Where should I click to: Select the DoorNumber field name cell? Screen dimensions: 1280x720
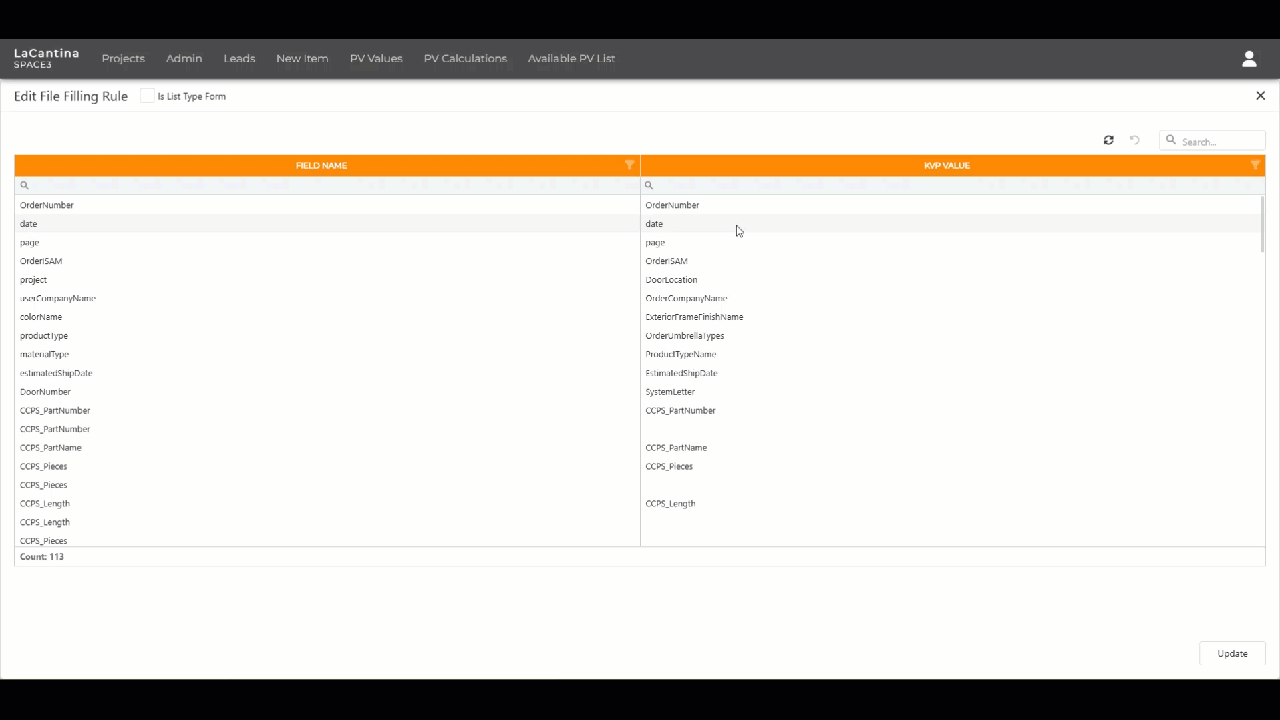click(327, 392)
